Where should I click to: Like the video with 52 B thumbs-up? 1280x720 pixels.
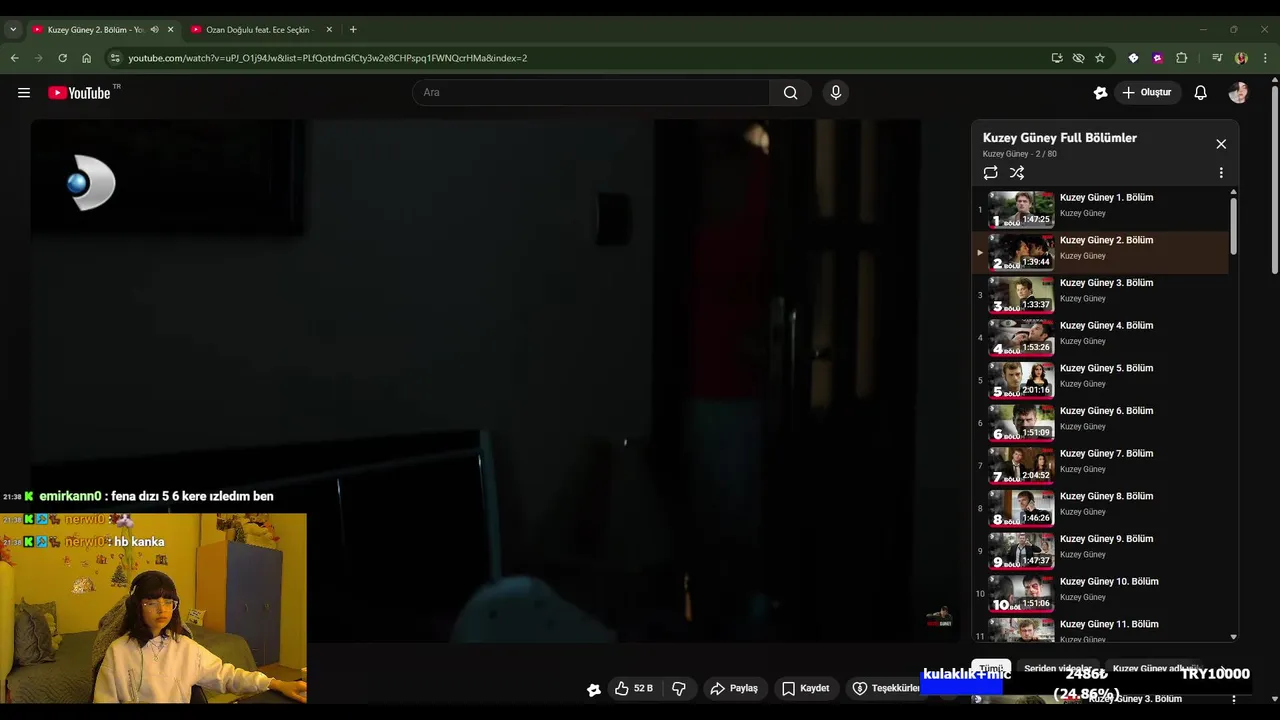[634, 688]
